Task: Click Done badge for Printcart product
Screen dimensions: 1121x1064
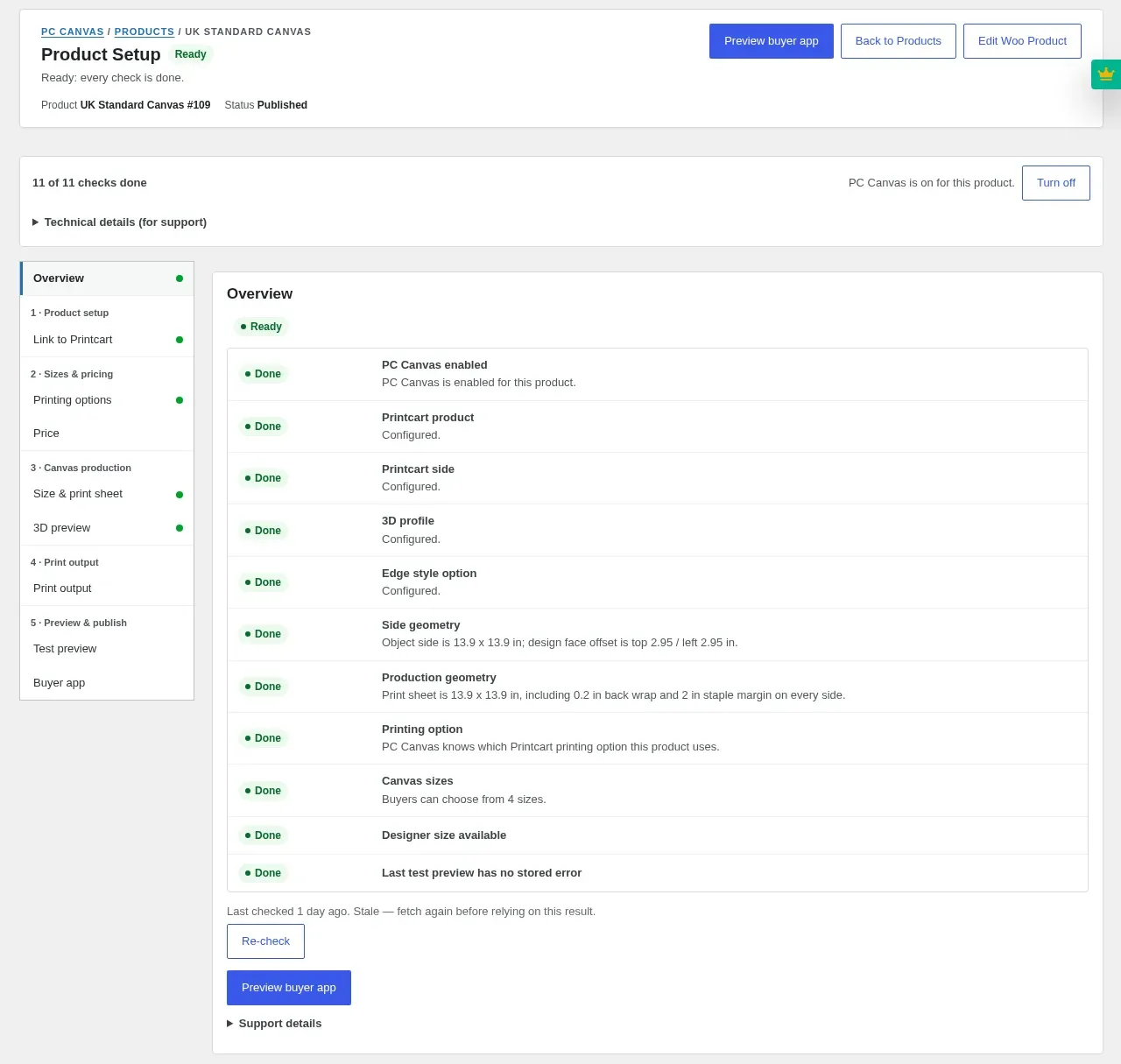Action: (263, 426)
